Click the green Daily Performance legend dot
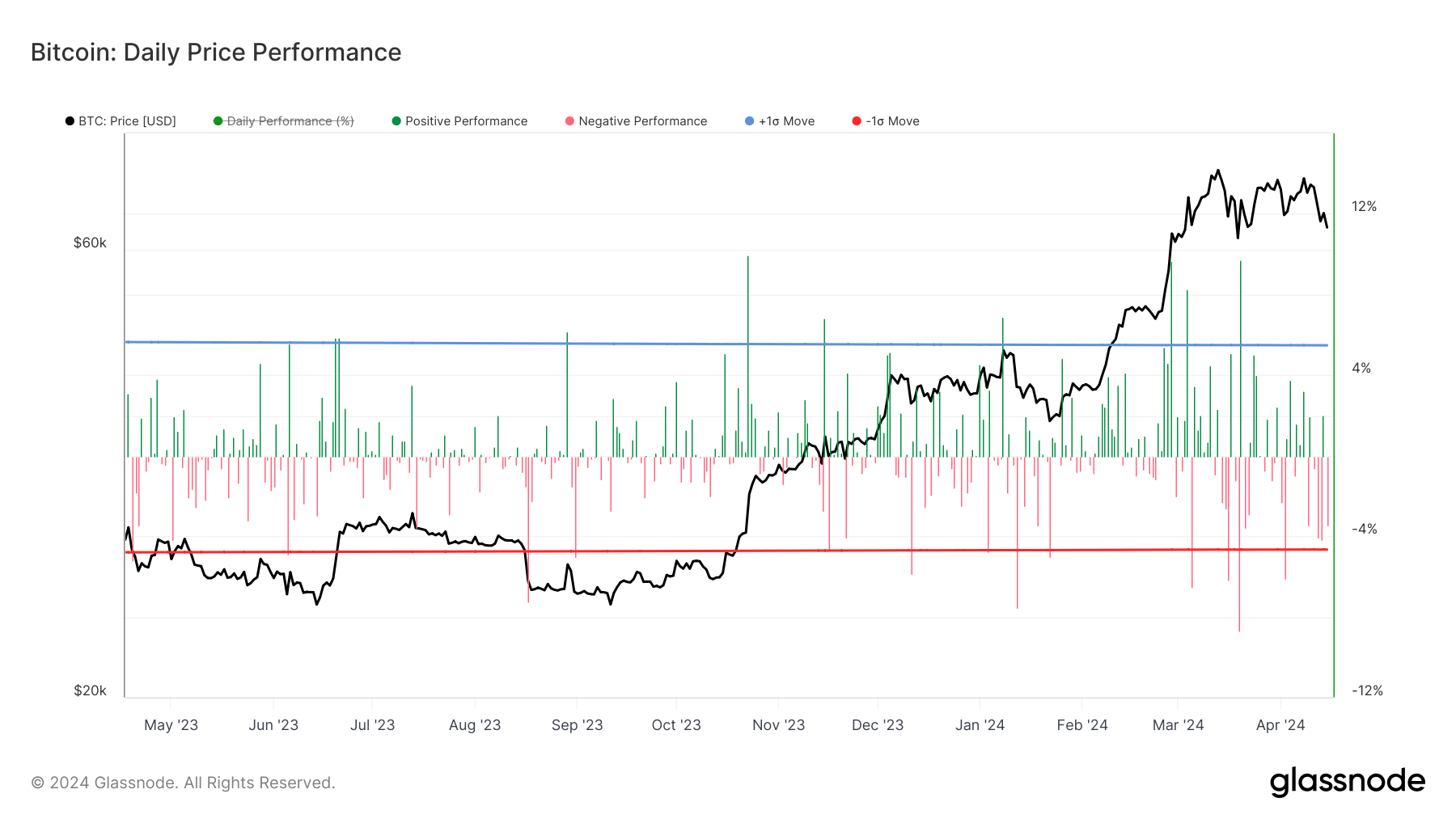 tap(217, 120)
